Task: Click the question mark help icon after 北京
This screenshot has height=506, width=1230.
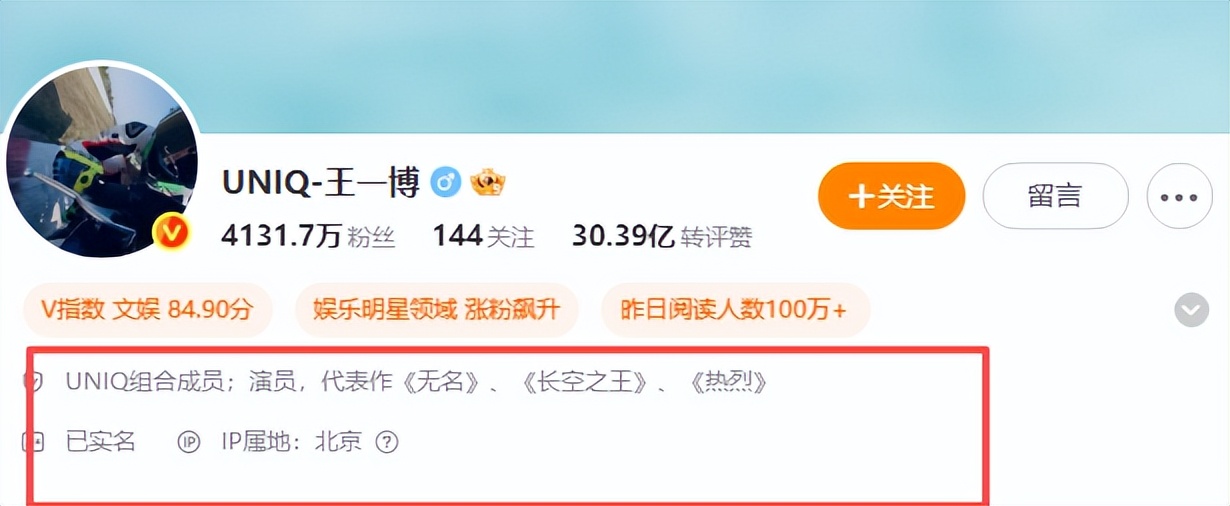Action: click(387, 441)
